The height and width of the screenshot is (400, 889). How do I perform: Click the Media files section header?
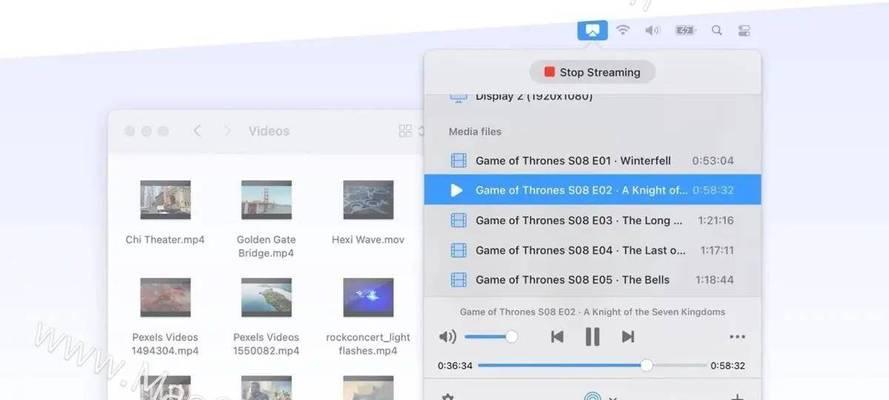475,131
